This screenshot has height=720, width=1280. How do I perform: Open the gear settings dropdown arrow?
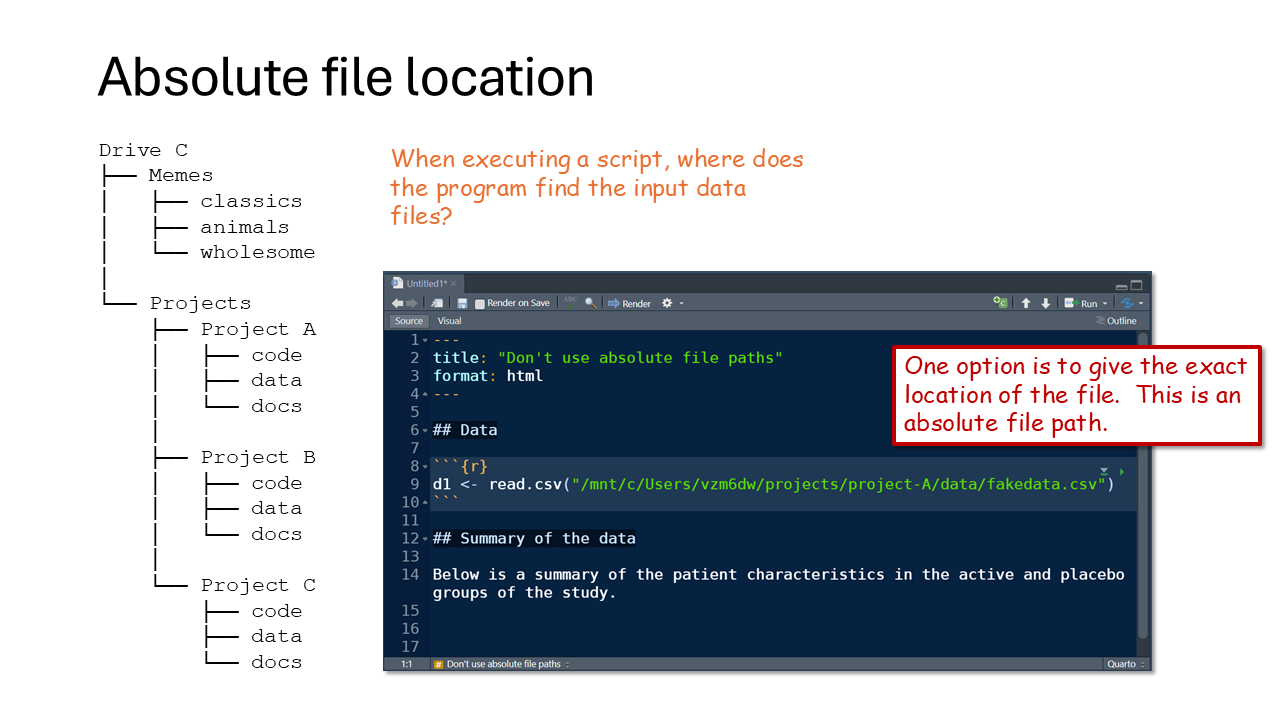pos(682,304)
